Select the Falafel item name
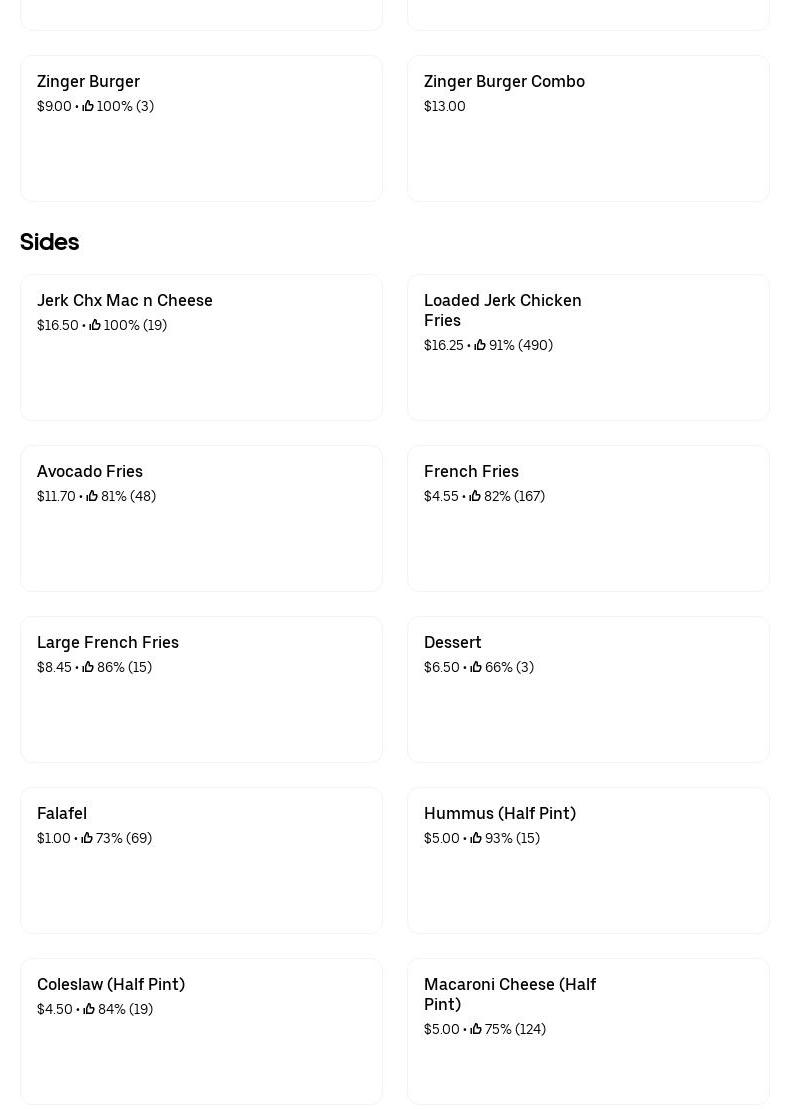Viewport: 804px width, 1109px height. (x=62, y=813)
